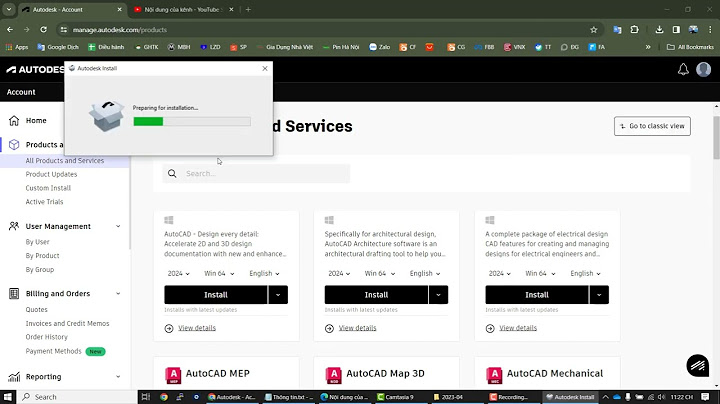Screen dimensions: 720x404
Task: Click the Reporting chart icon
Action: pyautogui.click(x=14, y=376)
